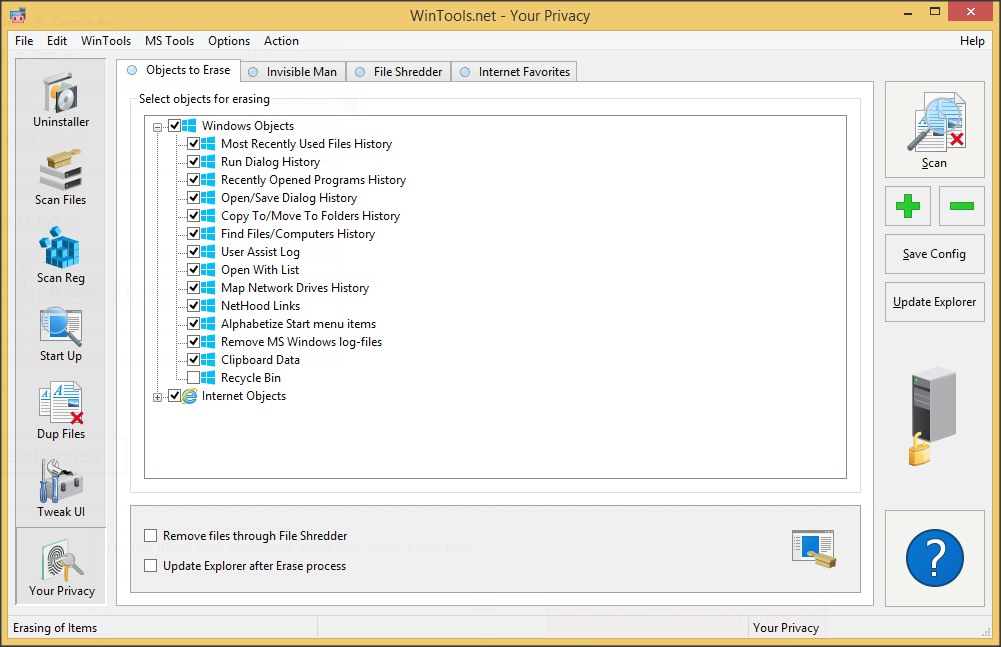Check the Recycle Bin checkbox

click(x=193, y=377)
